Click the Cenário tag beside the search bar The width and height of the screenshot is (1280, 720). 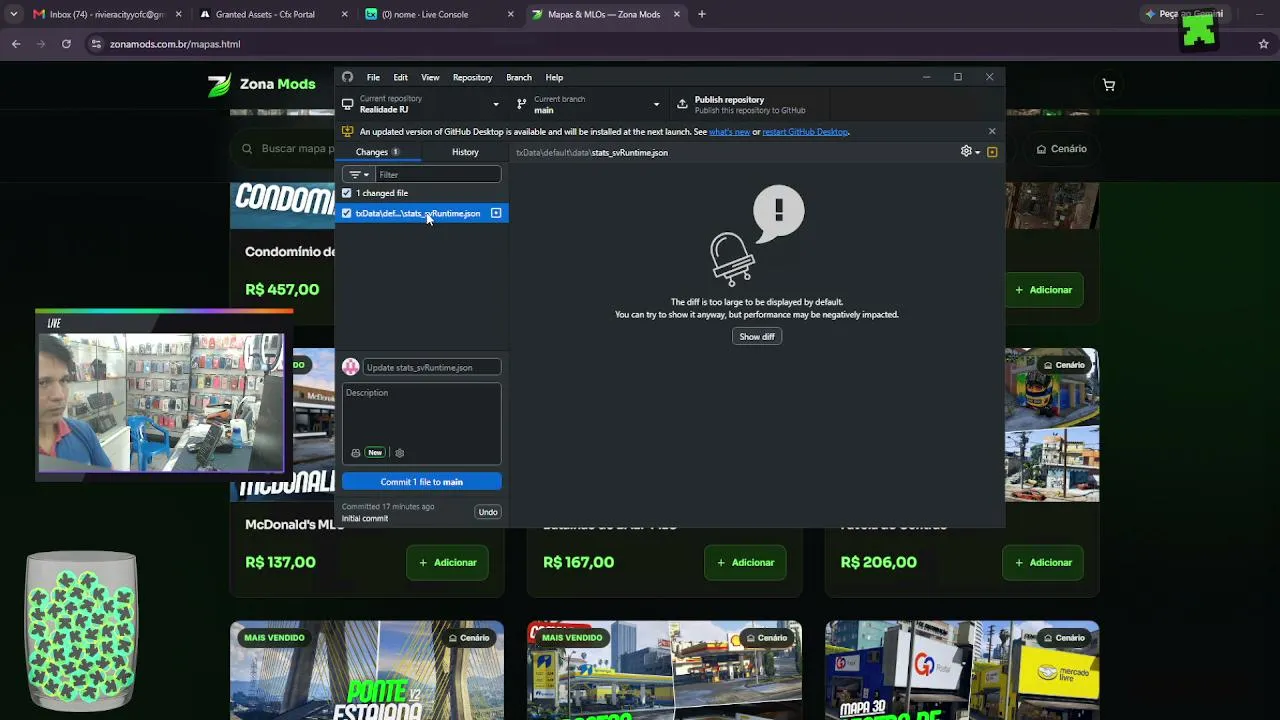pos(1061,149)
